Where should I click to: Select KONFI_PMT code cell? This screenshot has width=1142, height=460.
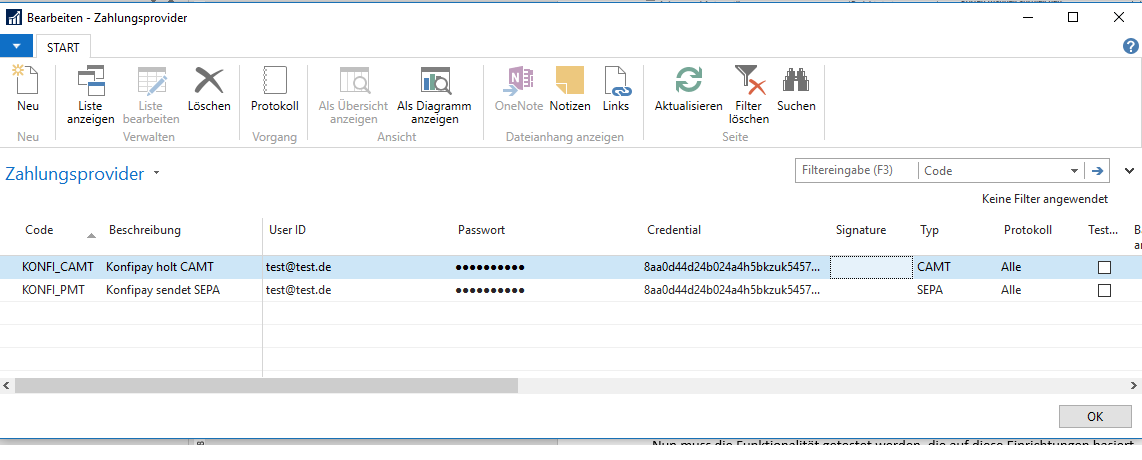pos(54,290)
